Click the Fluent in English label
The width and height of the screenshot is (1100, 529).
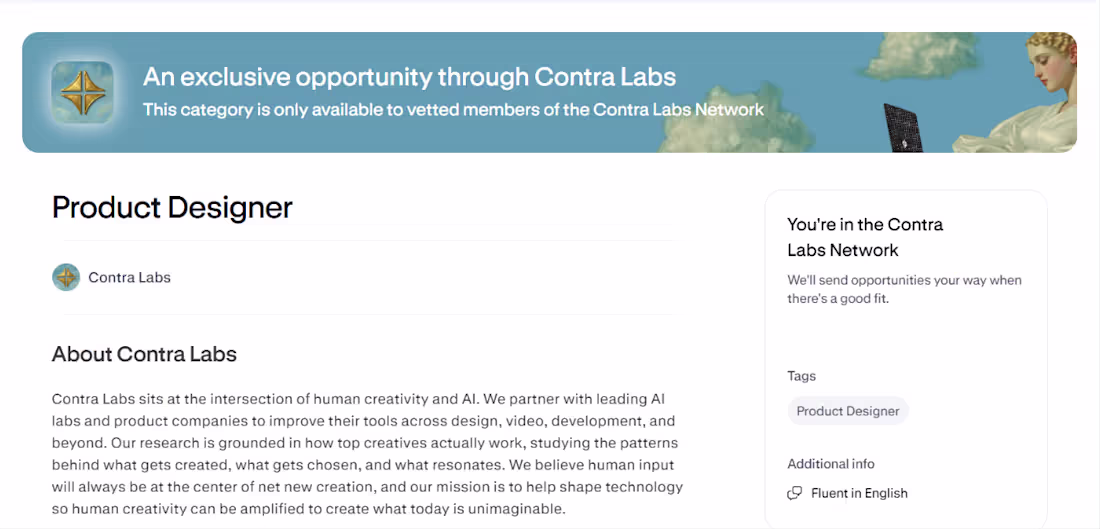click(859, 493)
